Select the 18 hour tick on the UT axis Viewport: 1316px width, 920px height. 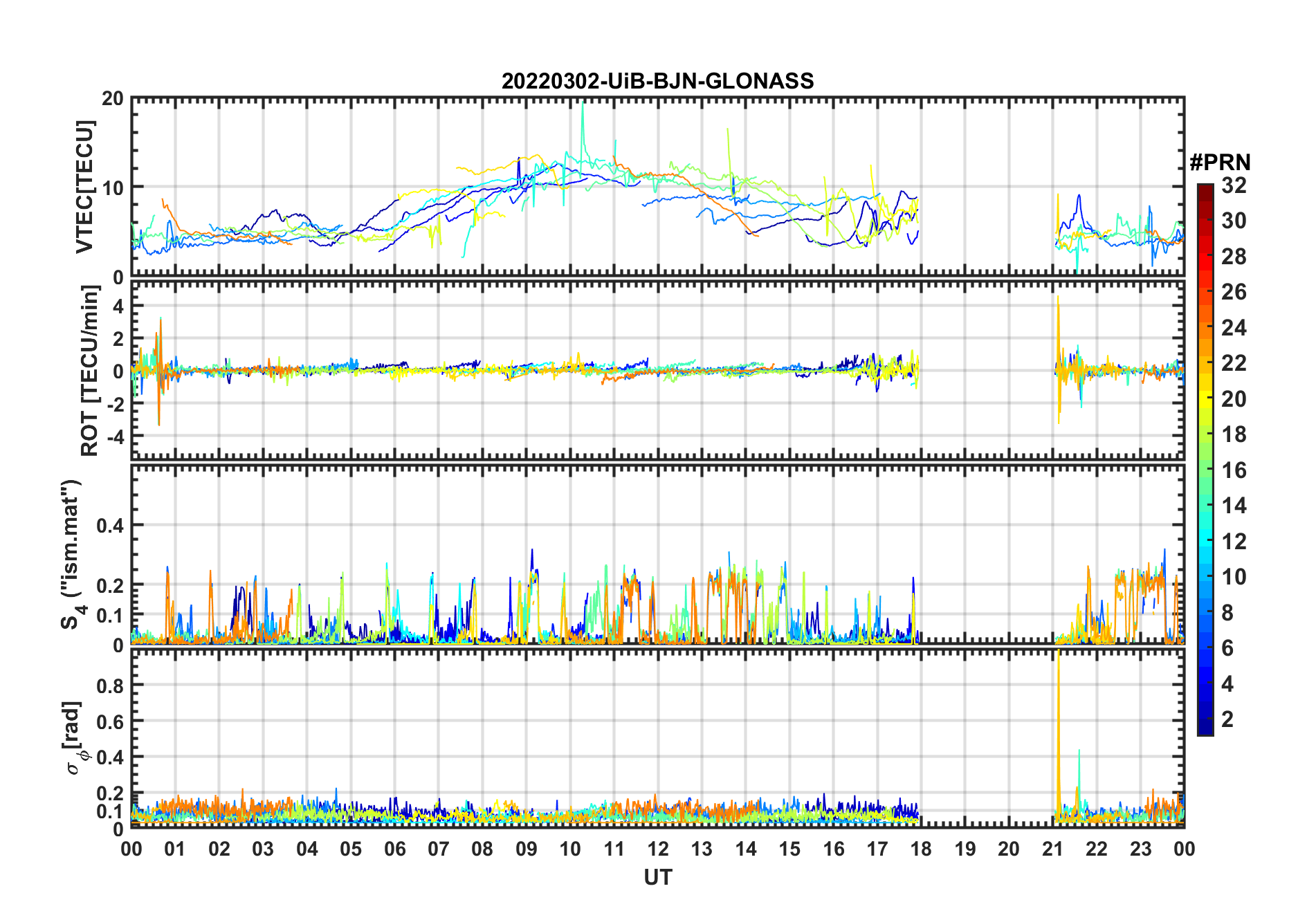pyautogui.click(x=921, y=849)
